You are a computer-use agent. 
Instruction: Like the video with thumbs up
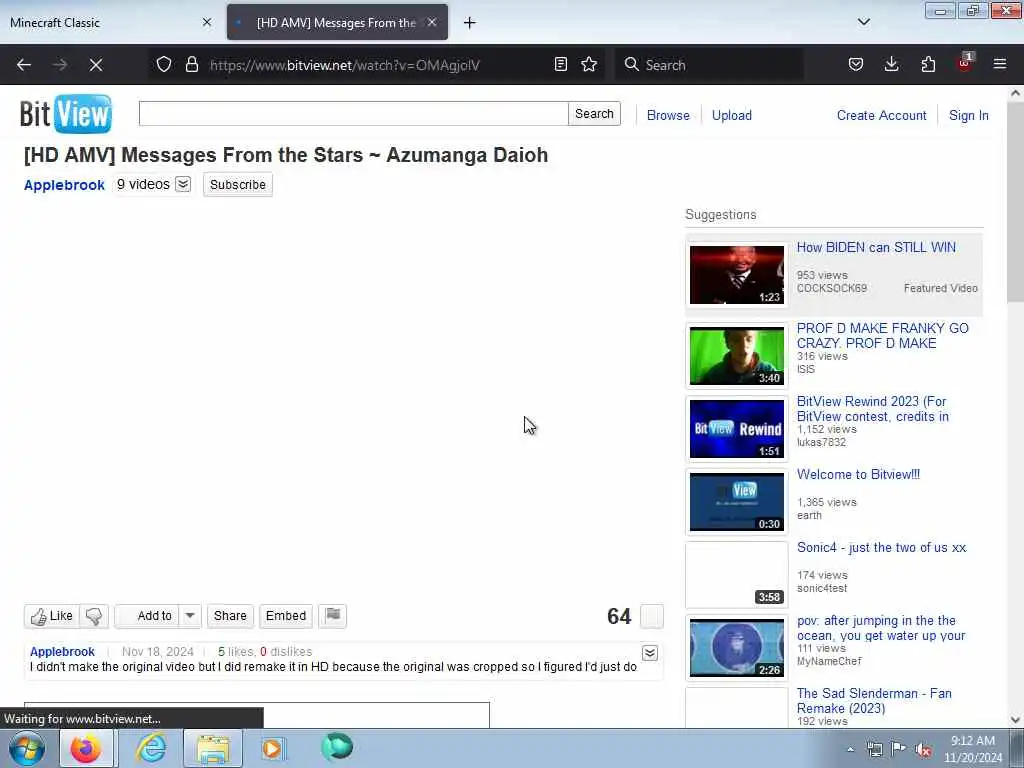tap(52, 616)
